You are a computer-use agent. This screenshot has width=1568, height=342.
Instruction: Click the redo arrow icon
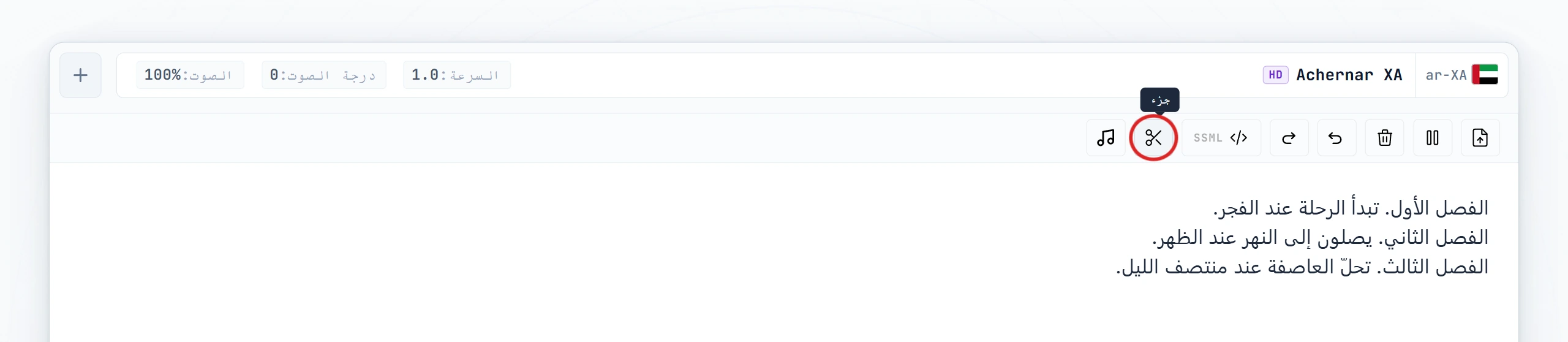tap(1289, 138)
